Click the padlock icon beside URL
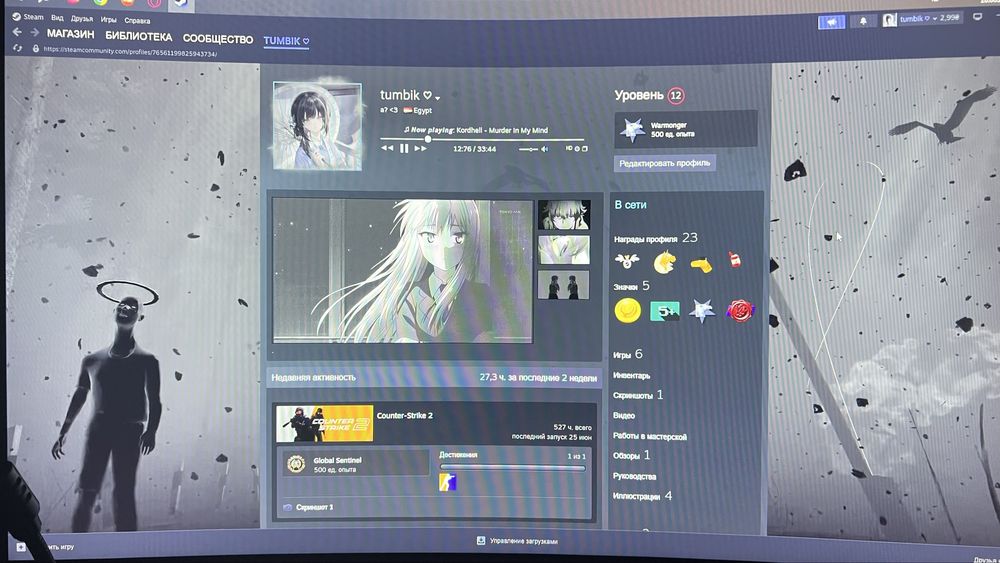Screen dimensions: 1000x563 pyautogui.click(x=36, y=49)
